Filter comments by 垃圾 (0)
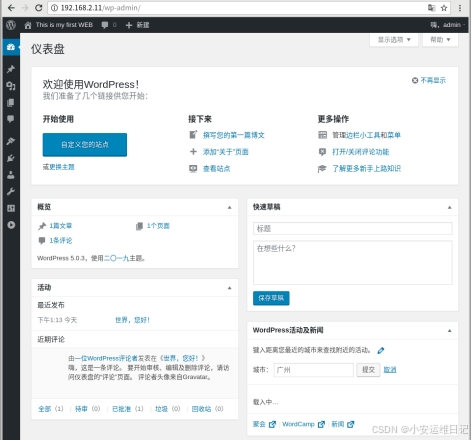This screenshot has height=441, width=472. [x=167, y=409]
